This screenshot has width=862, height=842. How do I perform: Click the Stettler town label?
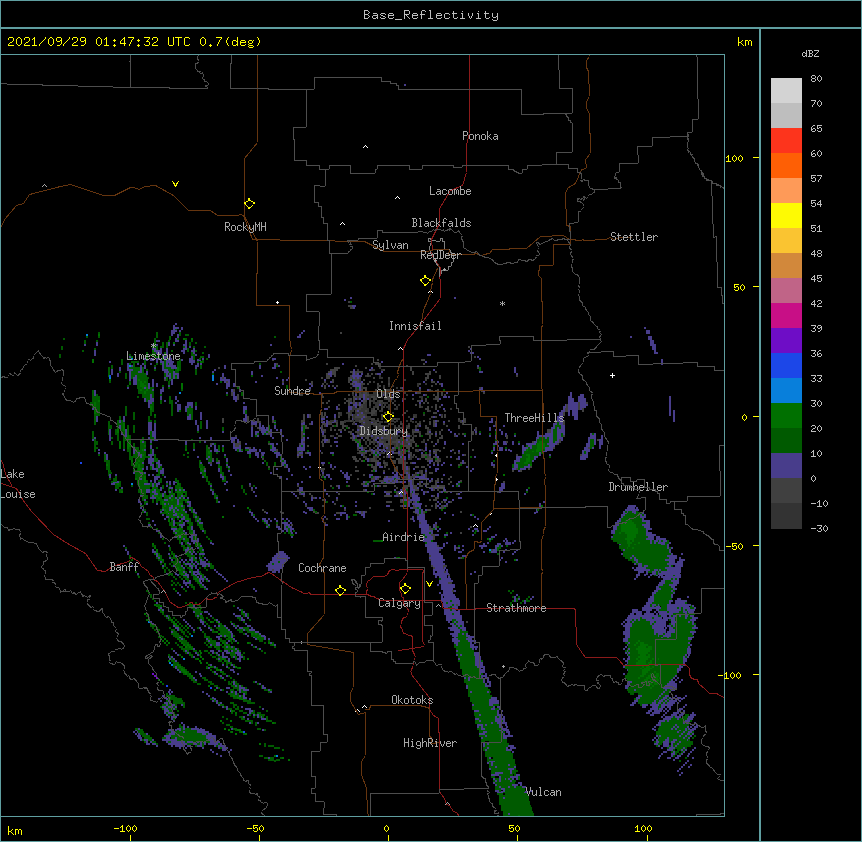pyautogui.click(x=634, y=237)
